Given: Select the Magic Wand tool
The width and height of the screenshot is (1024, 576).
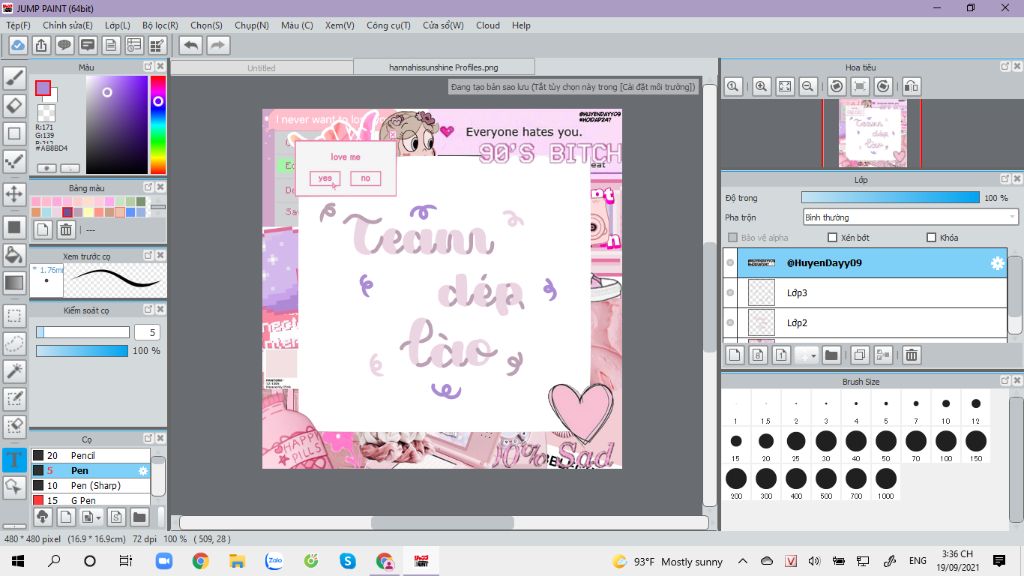Looking at the screenshot, I should (x=14, y=371).
